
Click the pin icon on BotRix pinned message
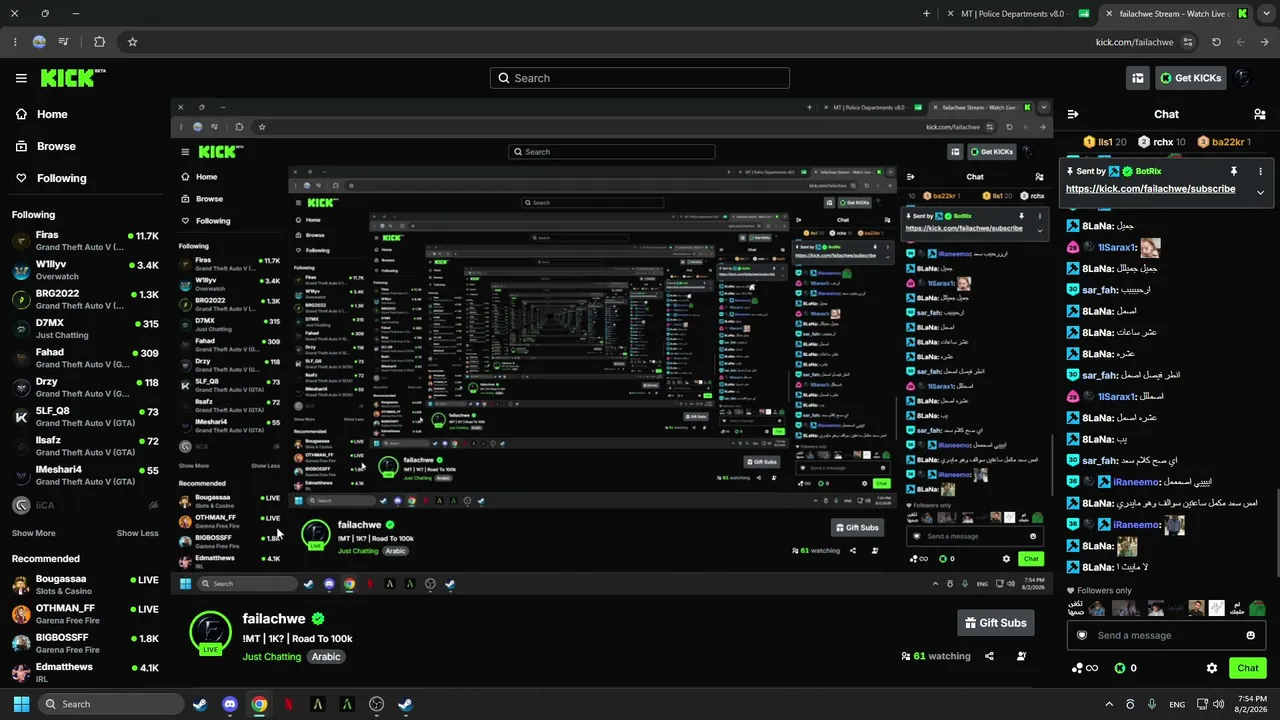pos(1234,171)
